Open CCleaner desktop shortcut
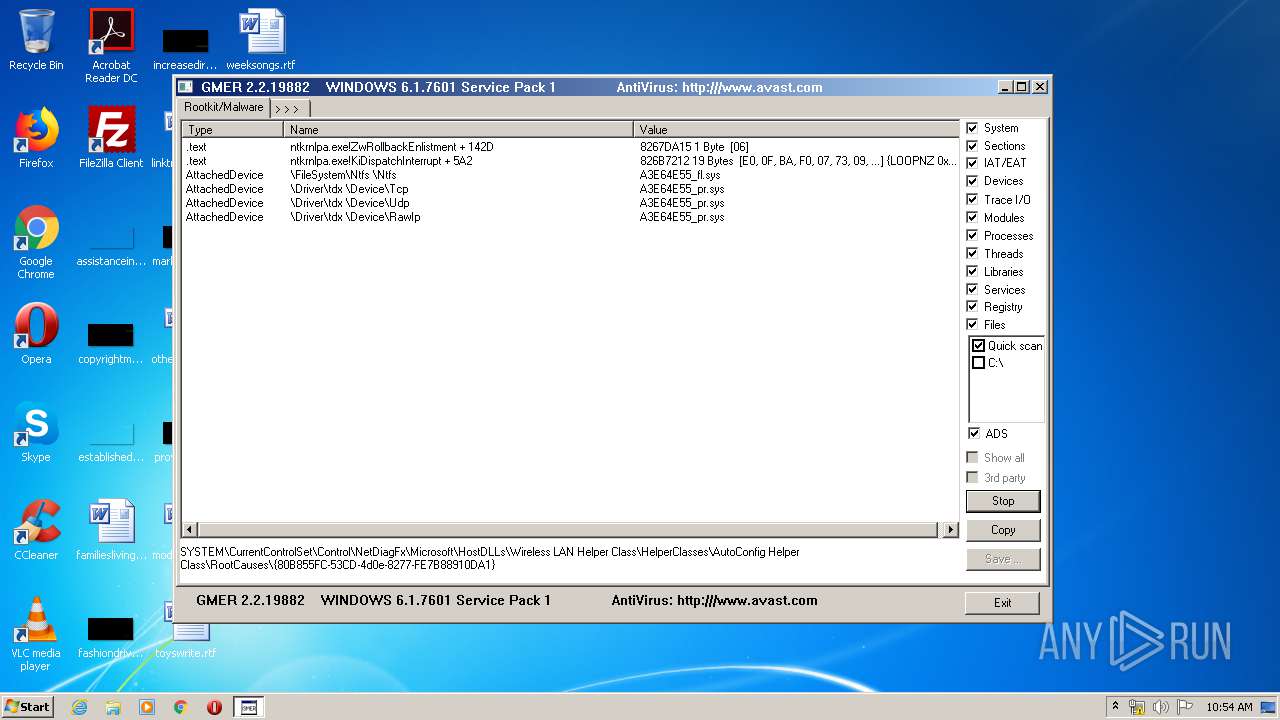 [36, 530]
